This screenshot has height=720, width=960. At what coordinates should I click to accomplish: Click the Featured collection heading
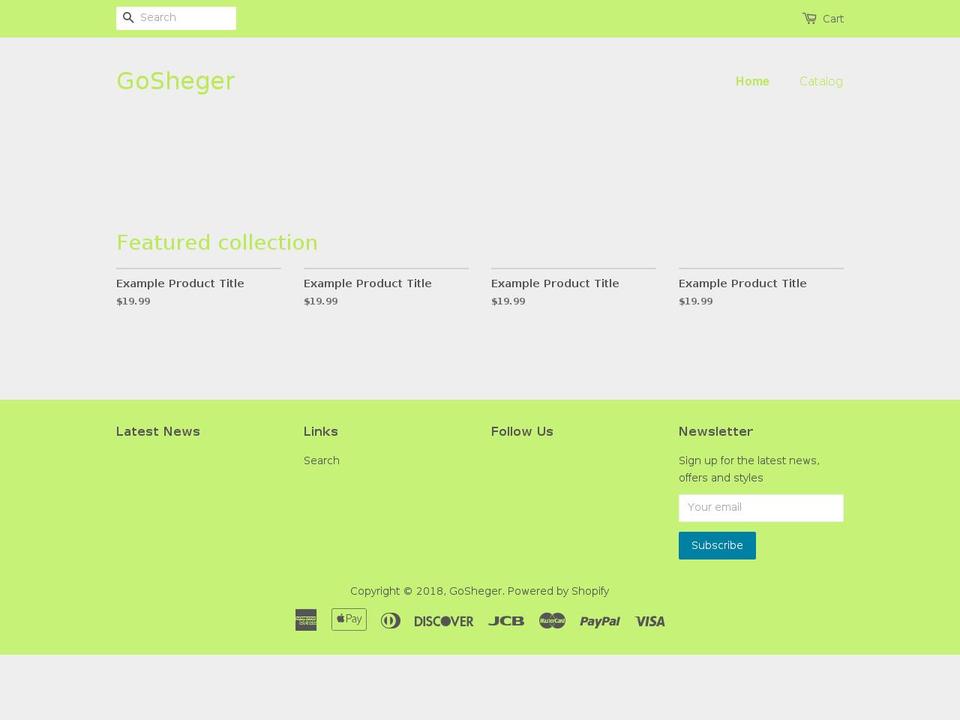pyautogui.click(x=217, y=242)
